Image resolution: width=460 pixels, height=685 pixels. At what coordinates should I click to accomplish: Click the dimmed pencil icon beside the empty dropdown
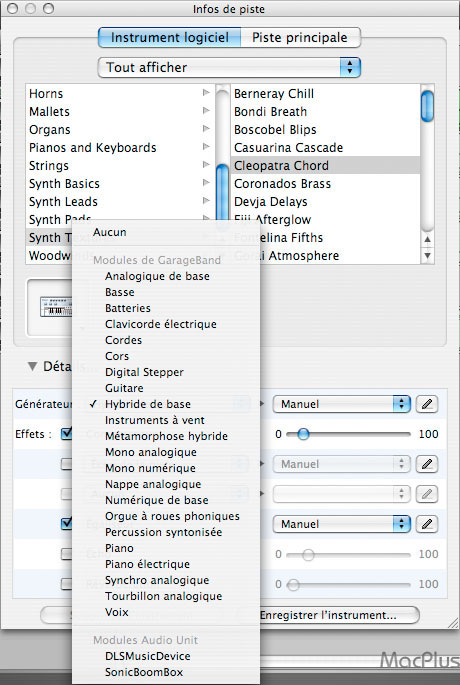click(426, 494)
